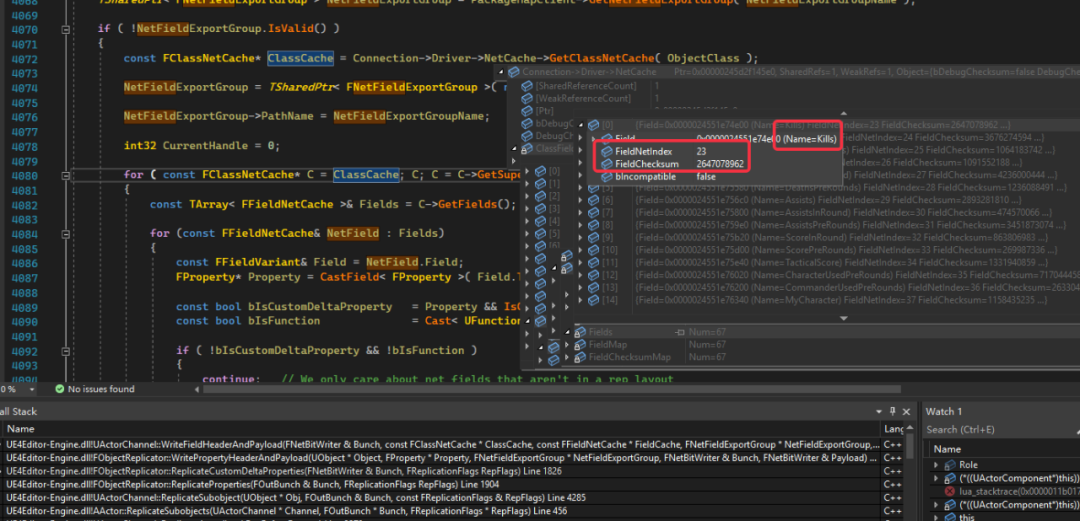
Task: Click the FieldNetIndex value 23
Action: click(x=701, y=151)
